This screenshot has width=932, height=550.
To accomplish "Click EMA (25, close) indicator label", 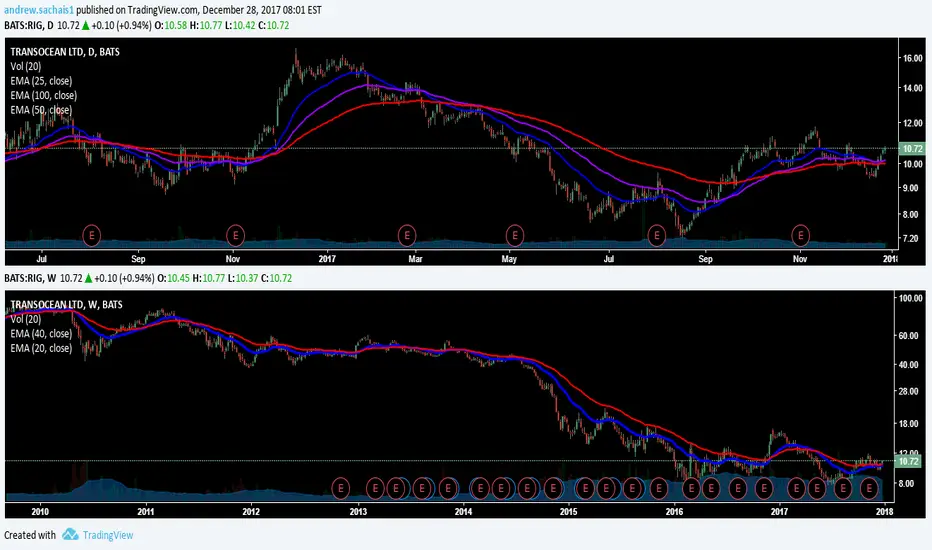I will coord(41,81).
